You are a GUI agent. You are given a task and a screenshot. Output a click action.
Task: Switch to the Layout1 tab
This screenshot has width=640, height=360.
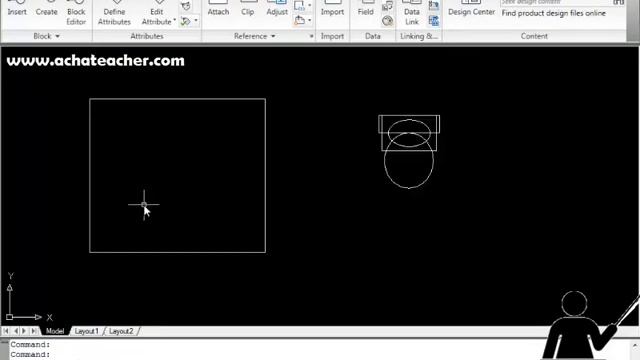point(87,331)
